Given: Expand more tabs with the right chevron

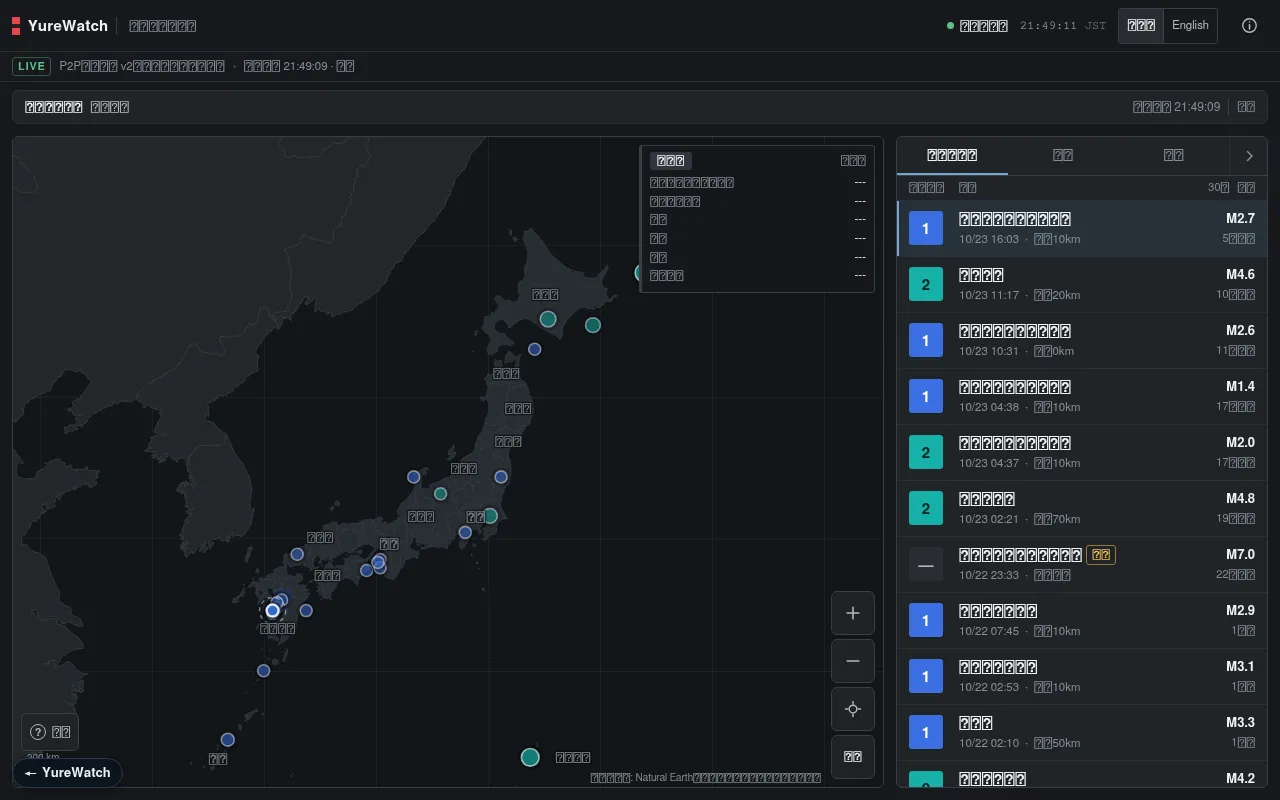Looking at the screenshot, I should (1249, 156).
